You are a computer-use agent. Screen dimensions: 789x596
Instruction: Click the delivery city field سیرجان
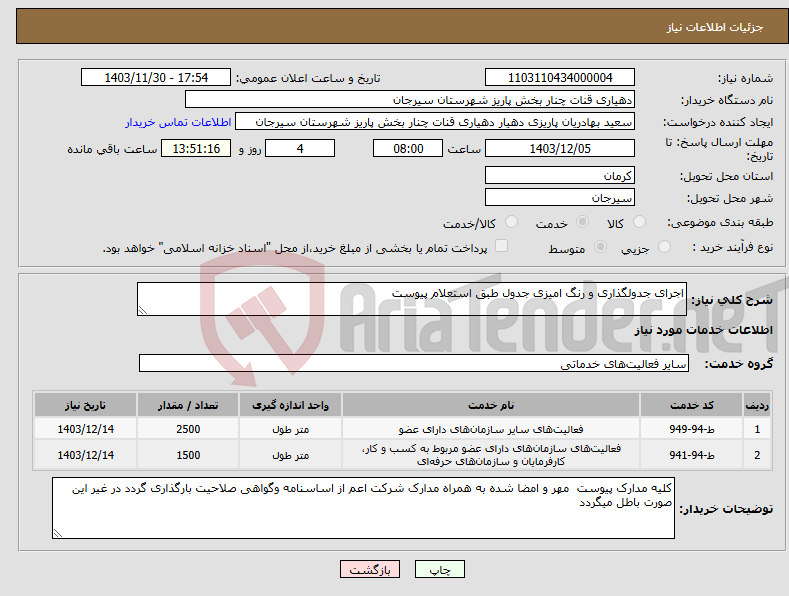coord(560,197)
